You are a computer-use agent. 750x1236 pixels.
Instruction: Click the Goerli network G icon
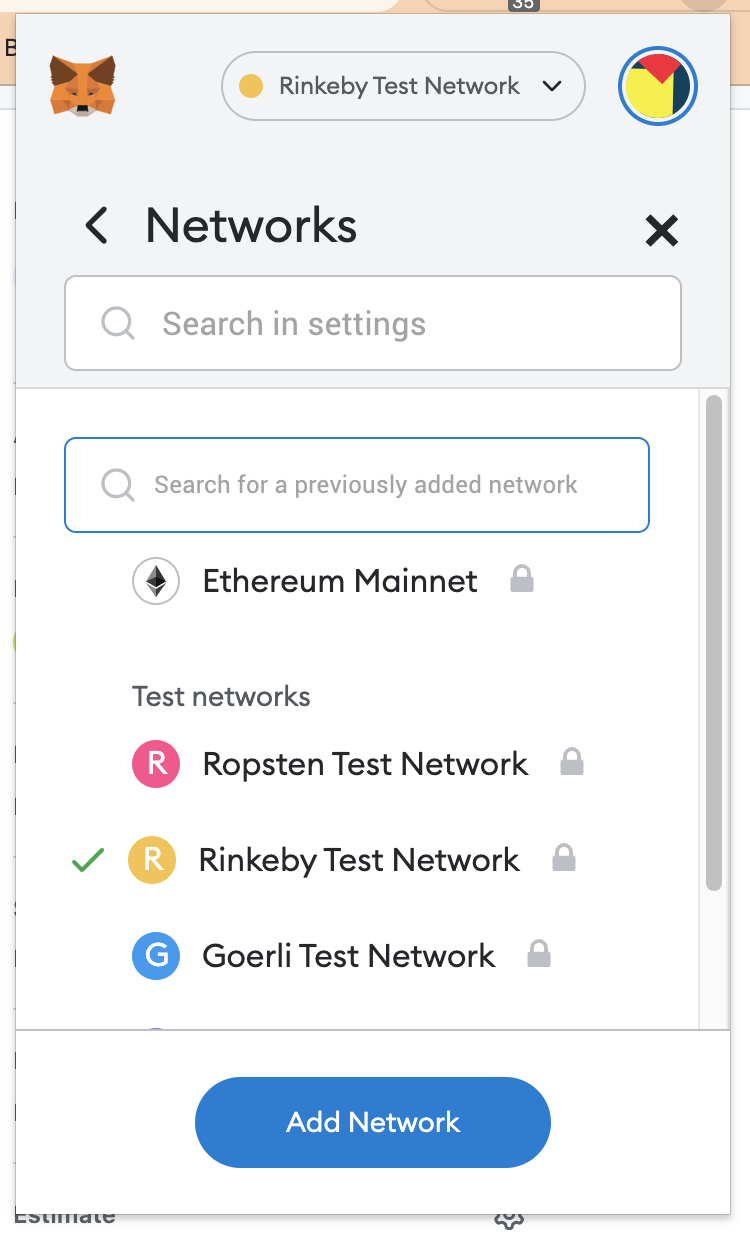coord(156,956)
